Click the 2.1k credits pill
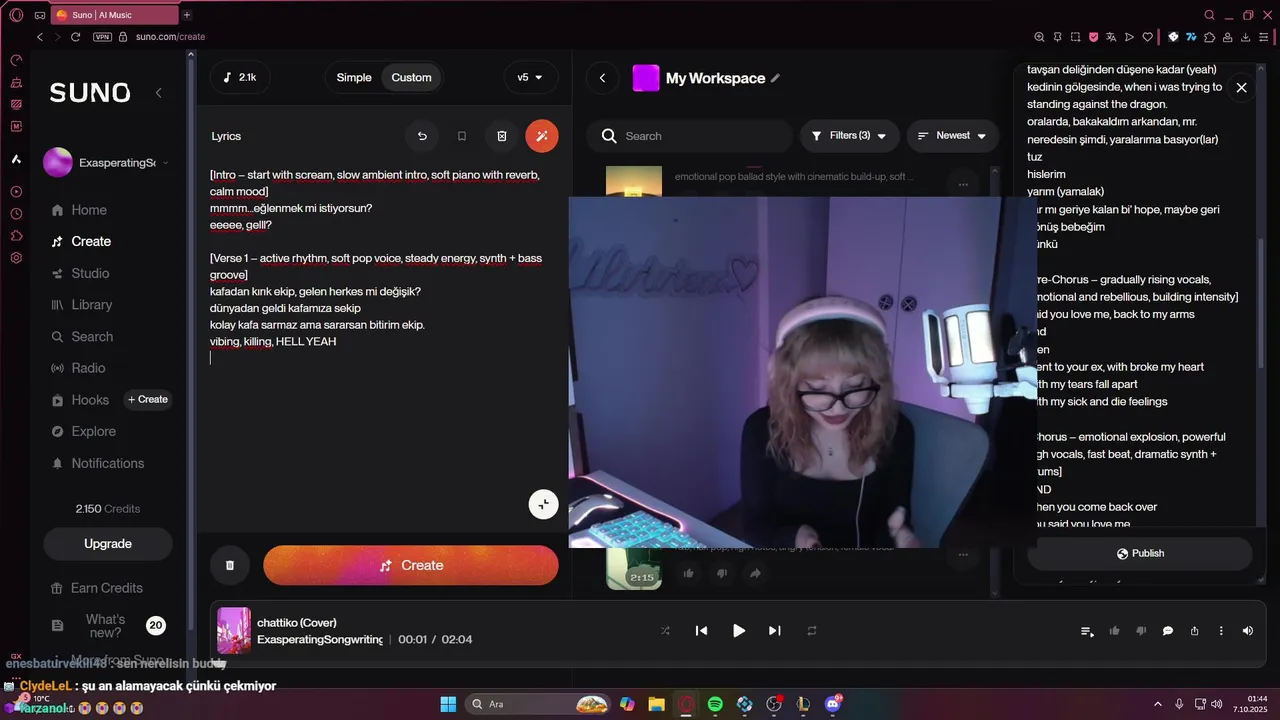Viewport: 1280px width, 720px height. click(x=240, y=78)
